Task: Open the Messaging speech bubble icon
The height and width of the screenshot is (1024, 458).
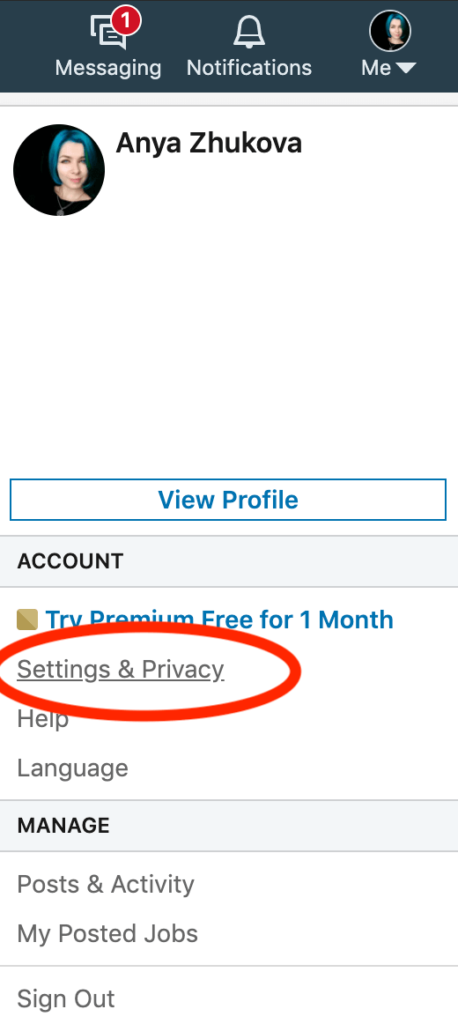Action: 108,34
